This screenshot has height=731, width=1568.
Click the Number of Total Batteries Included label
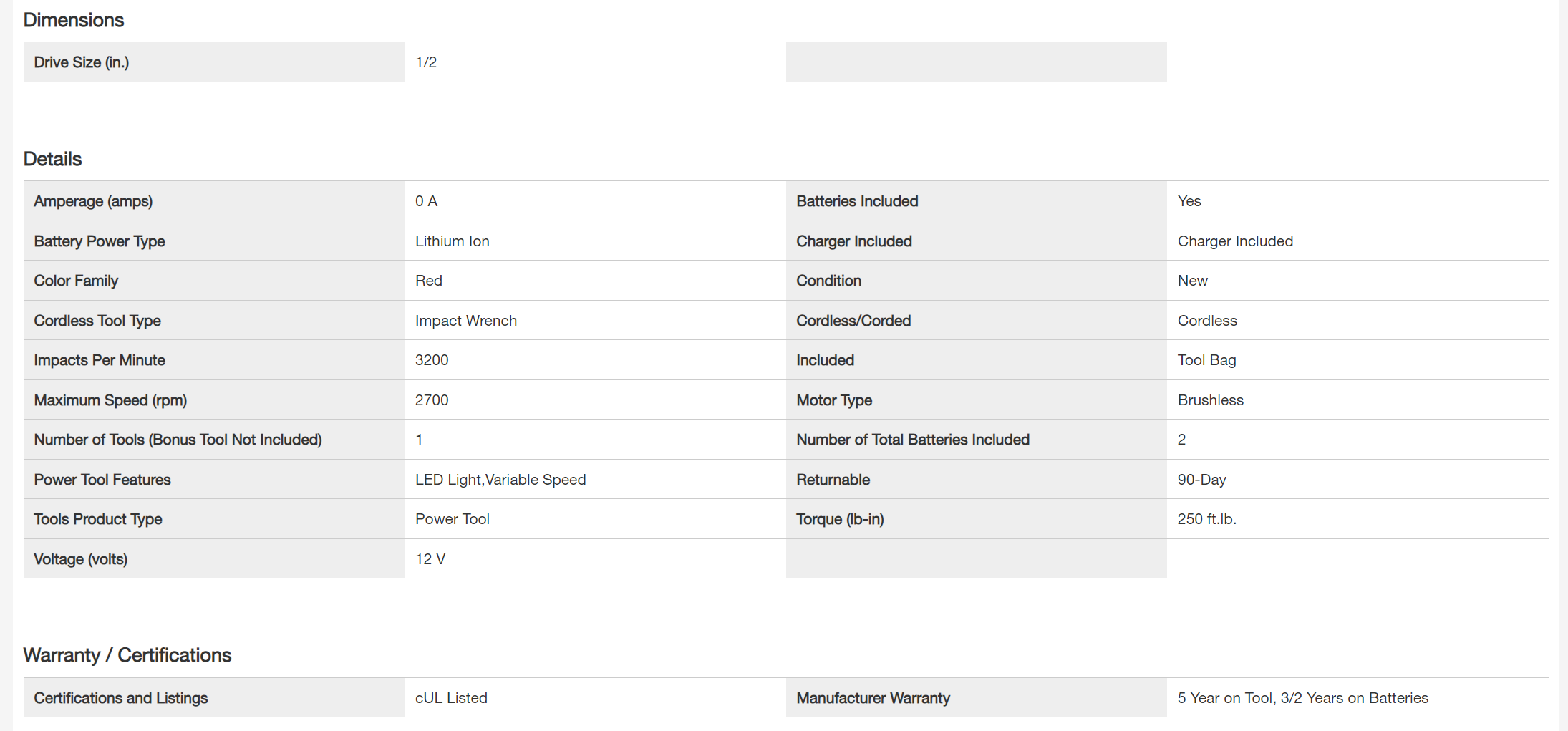[913, 440]
